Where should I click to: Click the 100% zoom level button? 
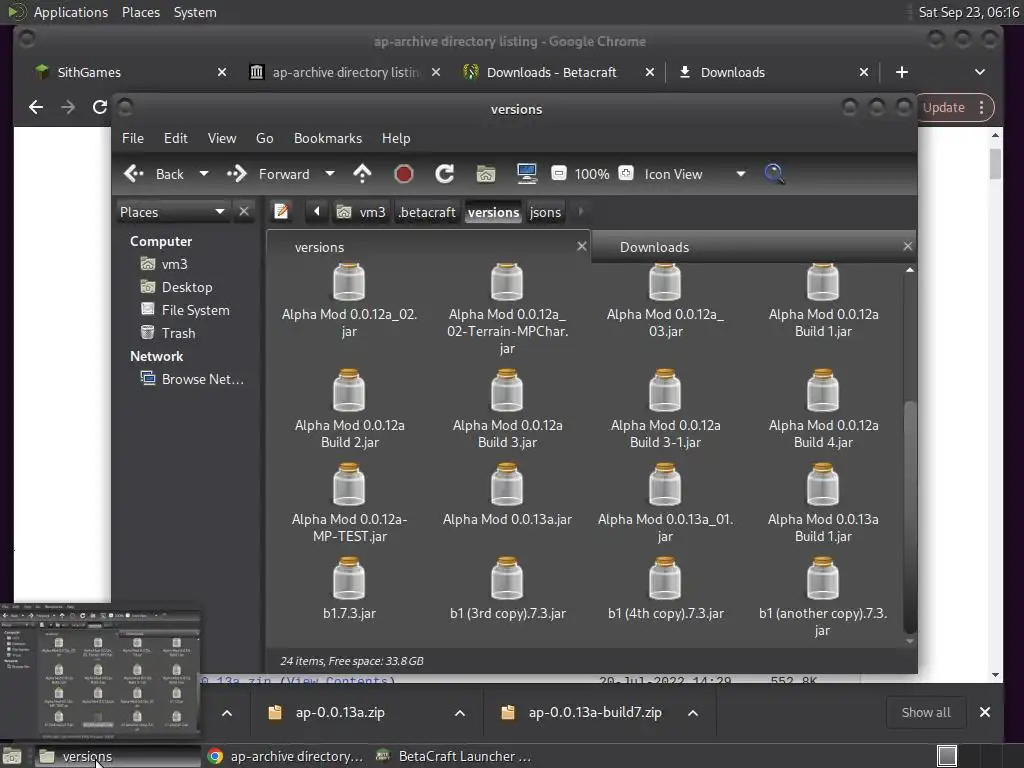coord(592,174)
